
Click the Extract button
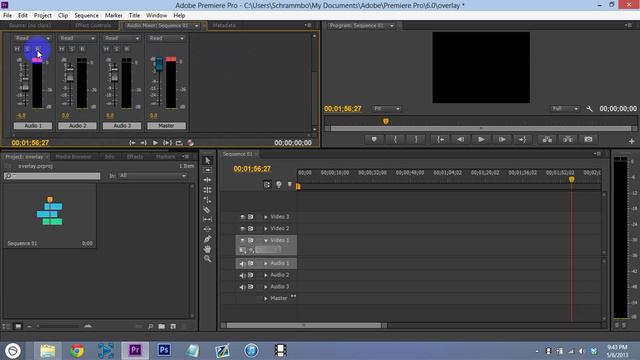568,140
